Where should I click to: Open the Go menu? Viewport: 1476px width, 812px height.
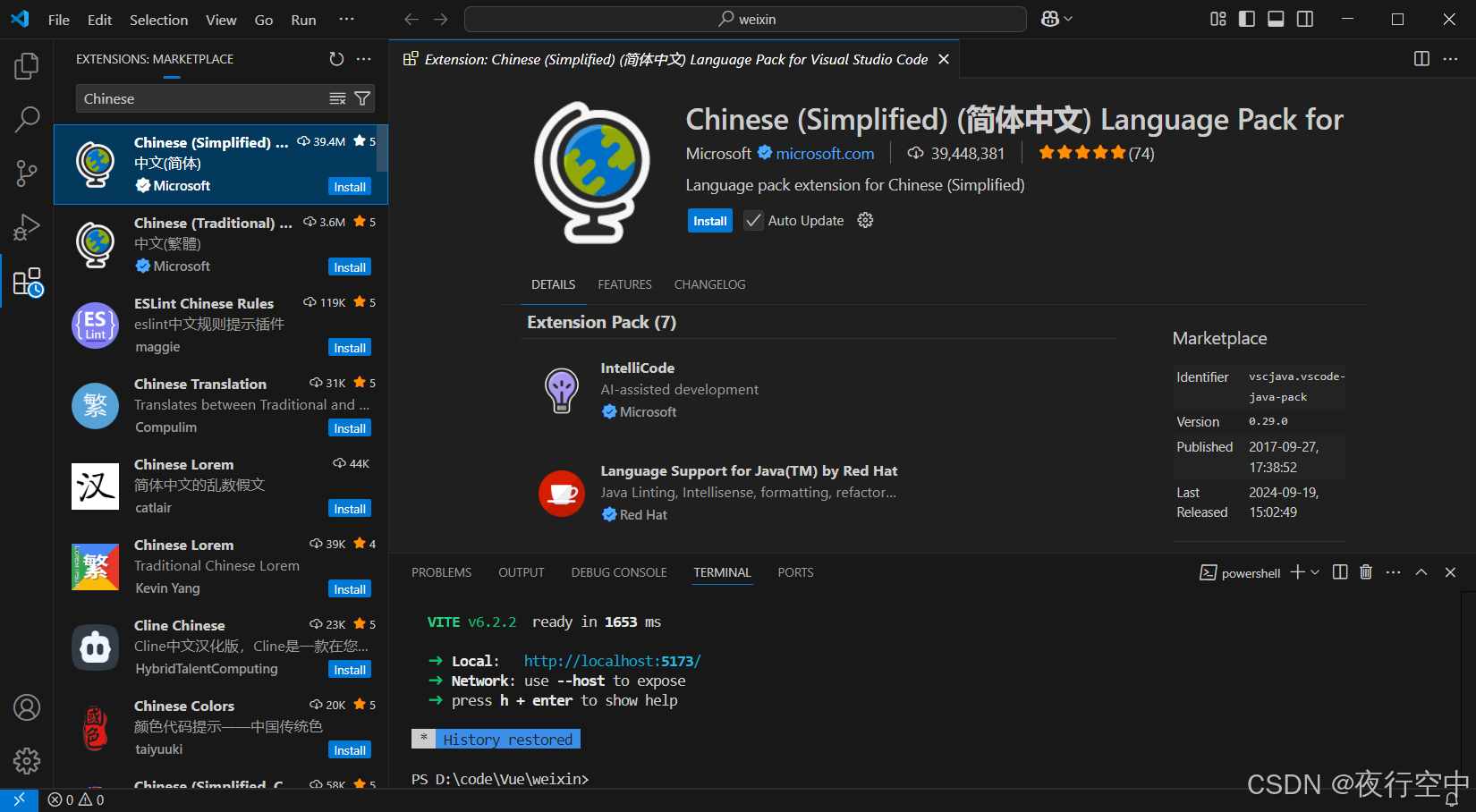(263, 20)
